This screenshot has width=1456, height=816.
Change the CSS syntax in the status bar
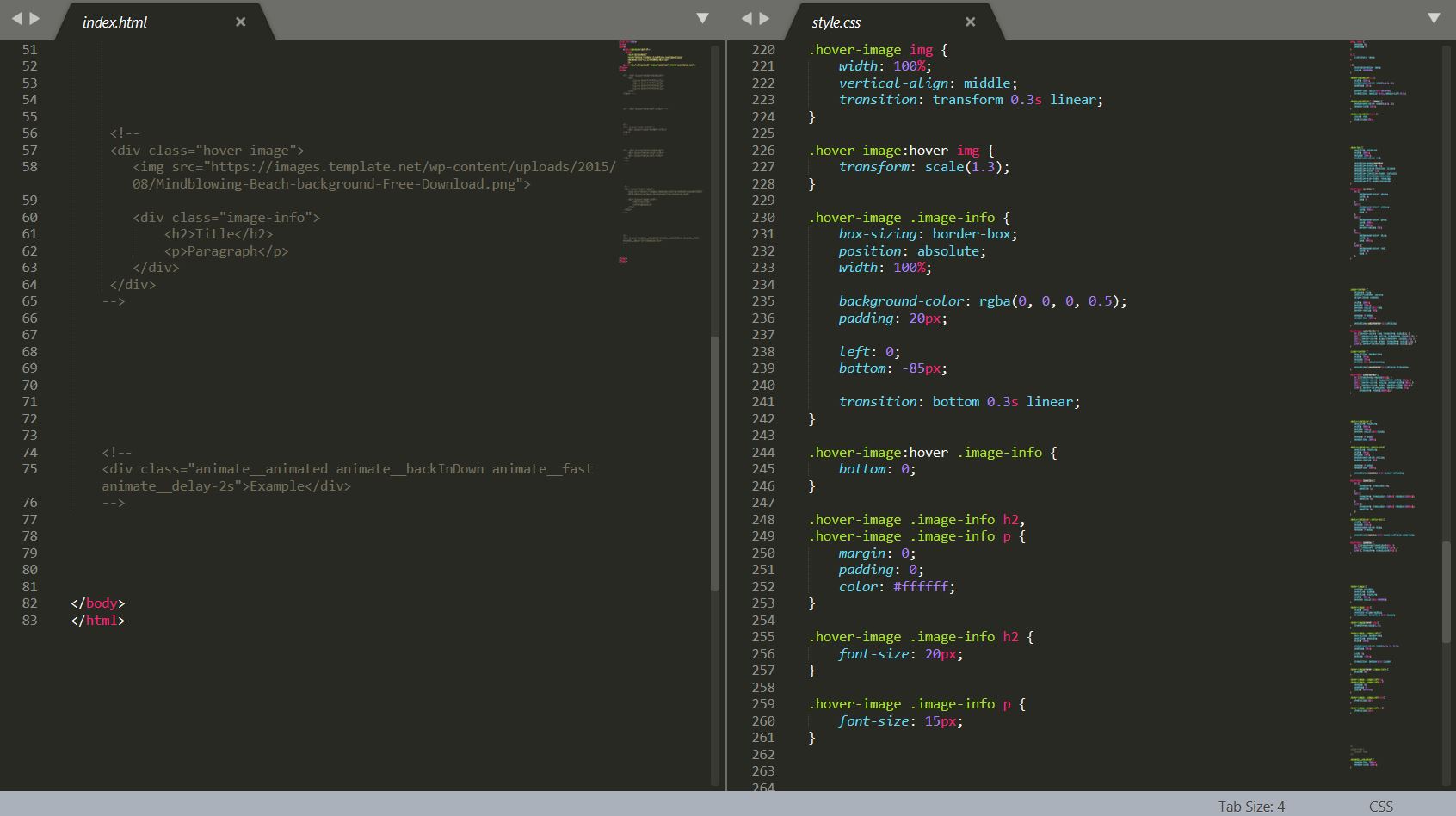1380,807
